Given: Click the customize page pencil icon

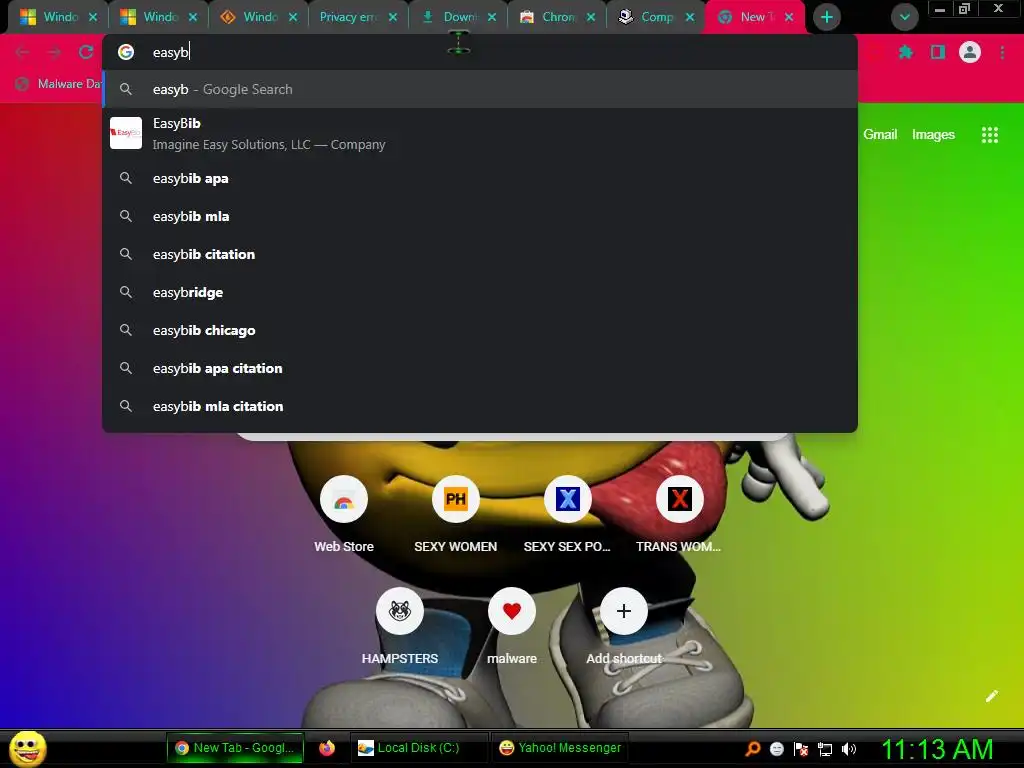Looking at the screenshot, I should point(991,696).
